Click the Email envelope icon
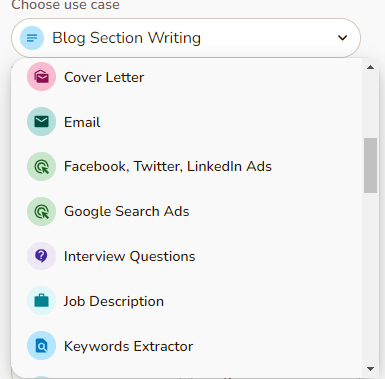 pyautogui.click(x=41, y=122)
